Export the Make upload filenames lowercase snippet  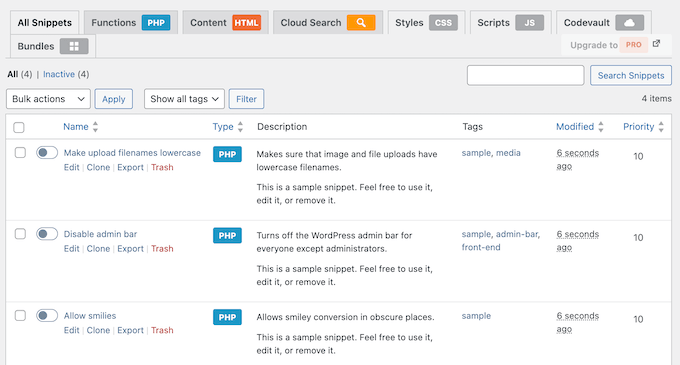(131, 167)
